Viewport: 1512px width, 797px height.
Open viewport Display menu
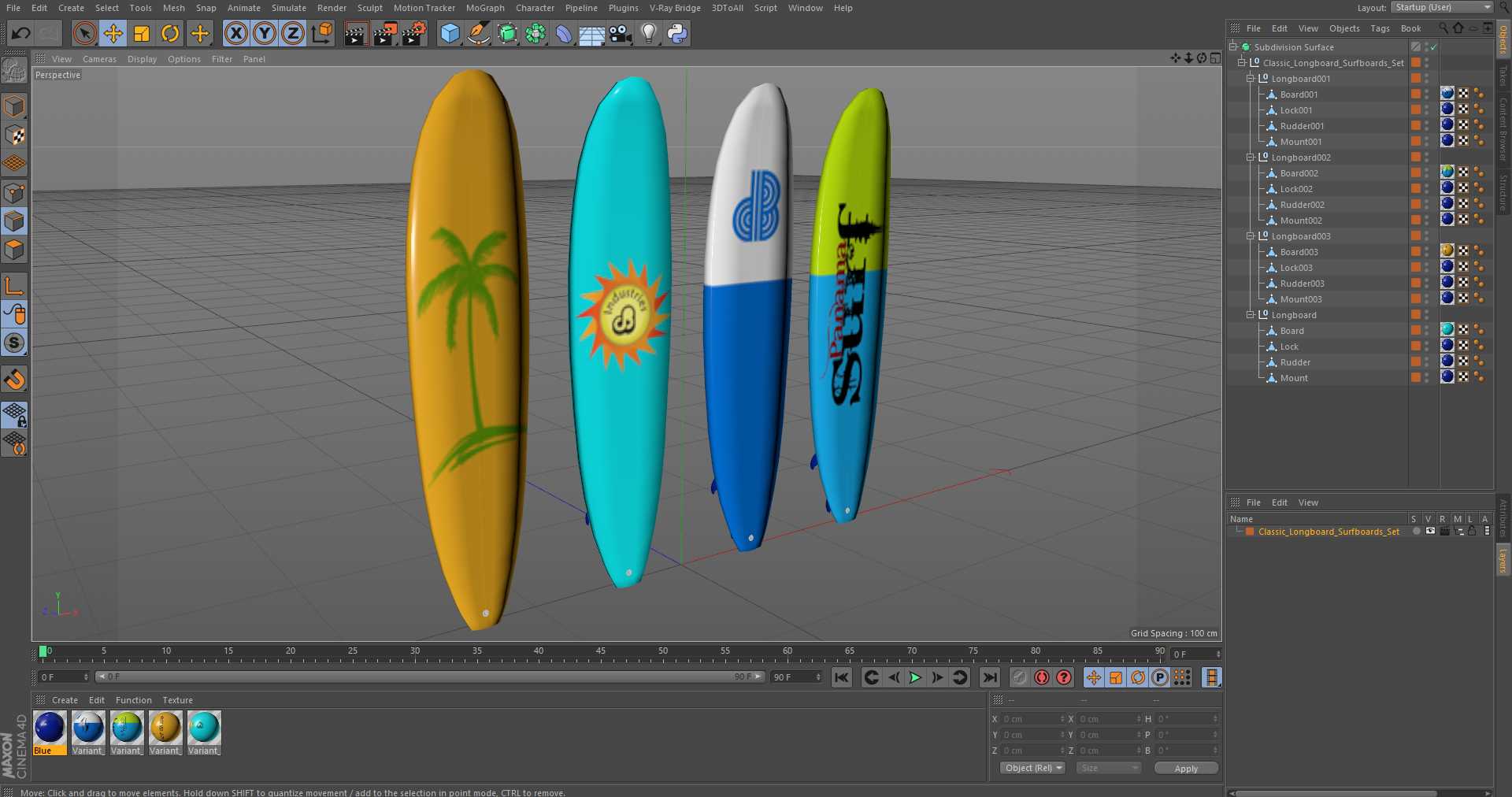tap(142, 59)
